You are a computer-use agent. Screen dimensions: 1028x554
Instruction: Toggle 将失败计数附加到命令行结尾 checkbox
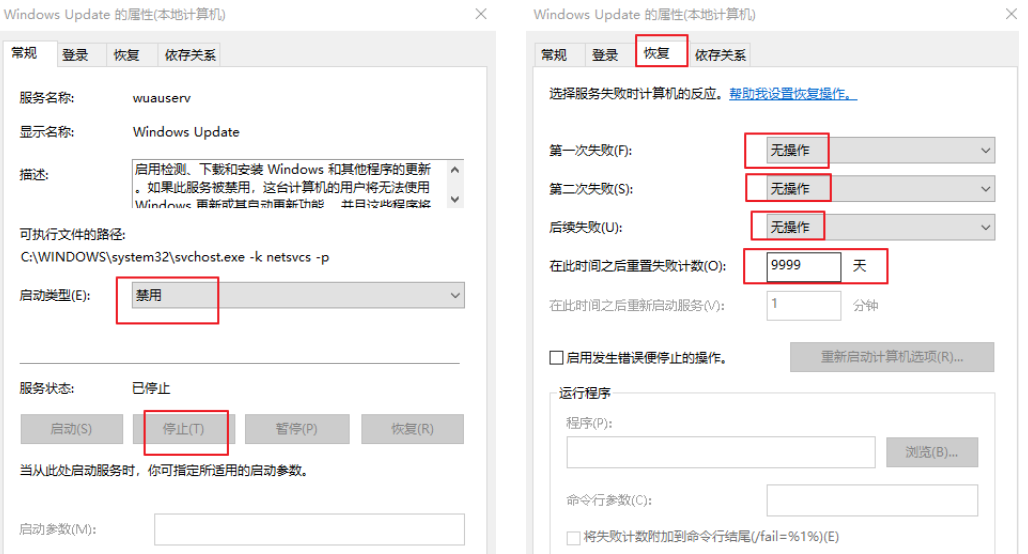point(573,538)
